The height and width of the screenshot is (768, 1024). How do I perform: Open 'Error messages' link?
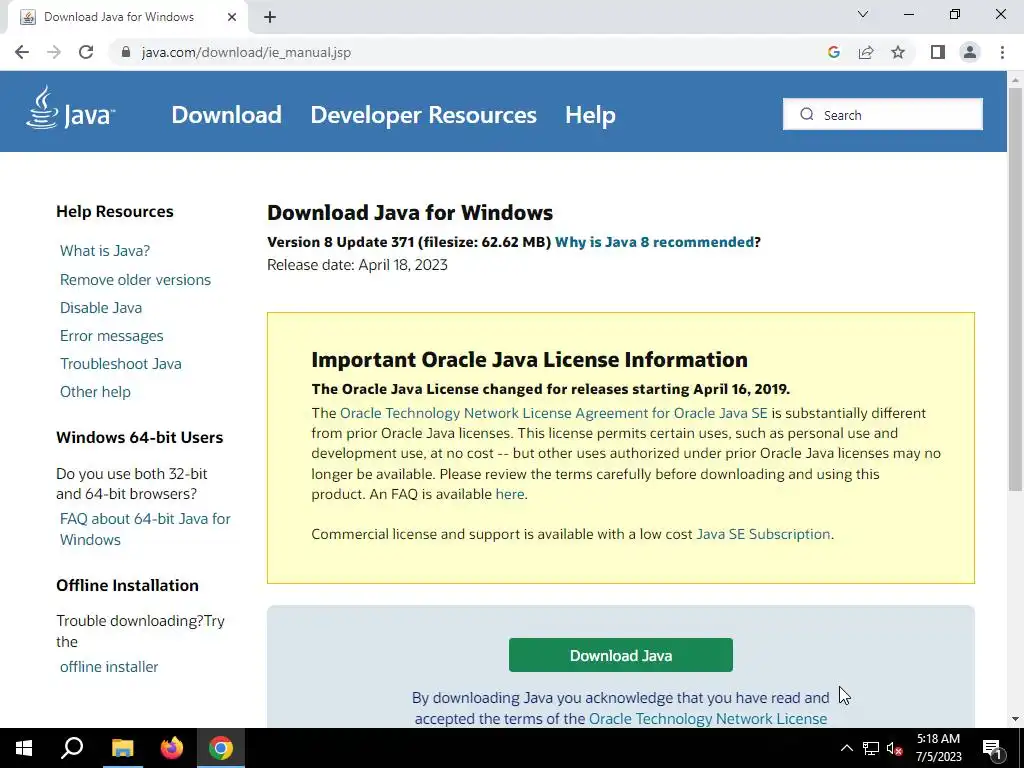[x=112, y=336]
